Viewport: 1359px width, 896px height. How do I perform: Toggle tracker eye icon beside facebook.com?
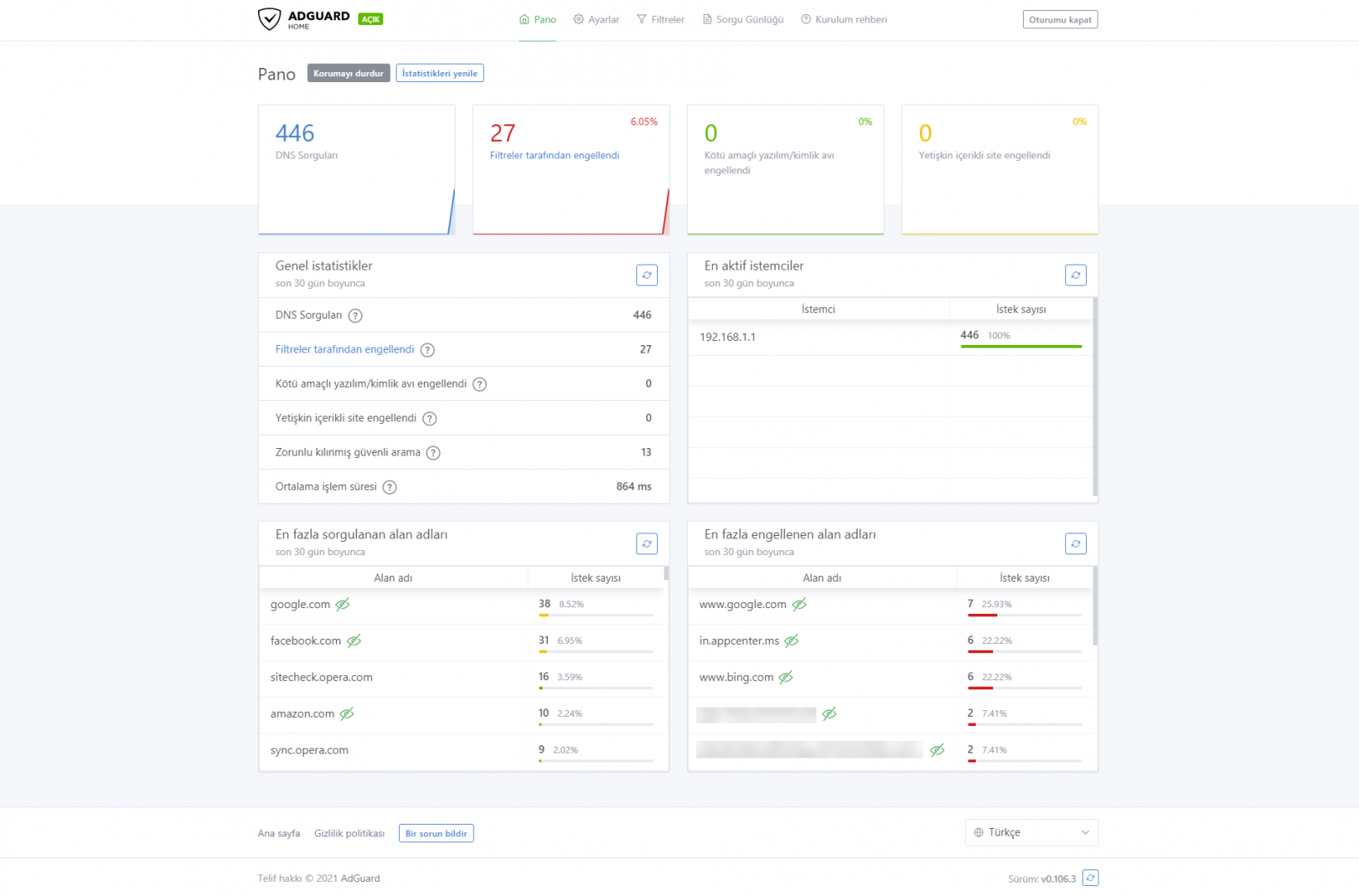(353, 641)
